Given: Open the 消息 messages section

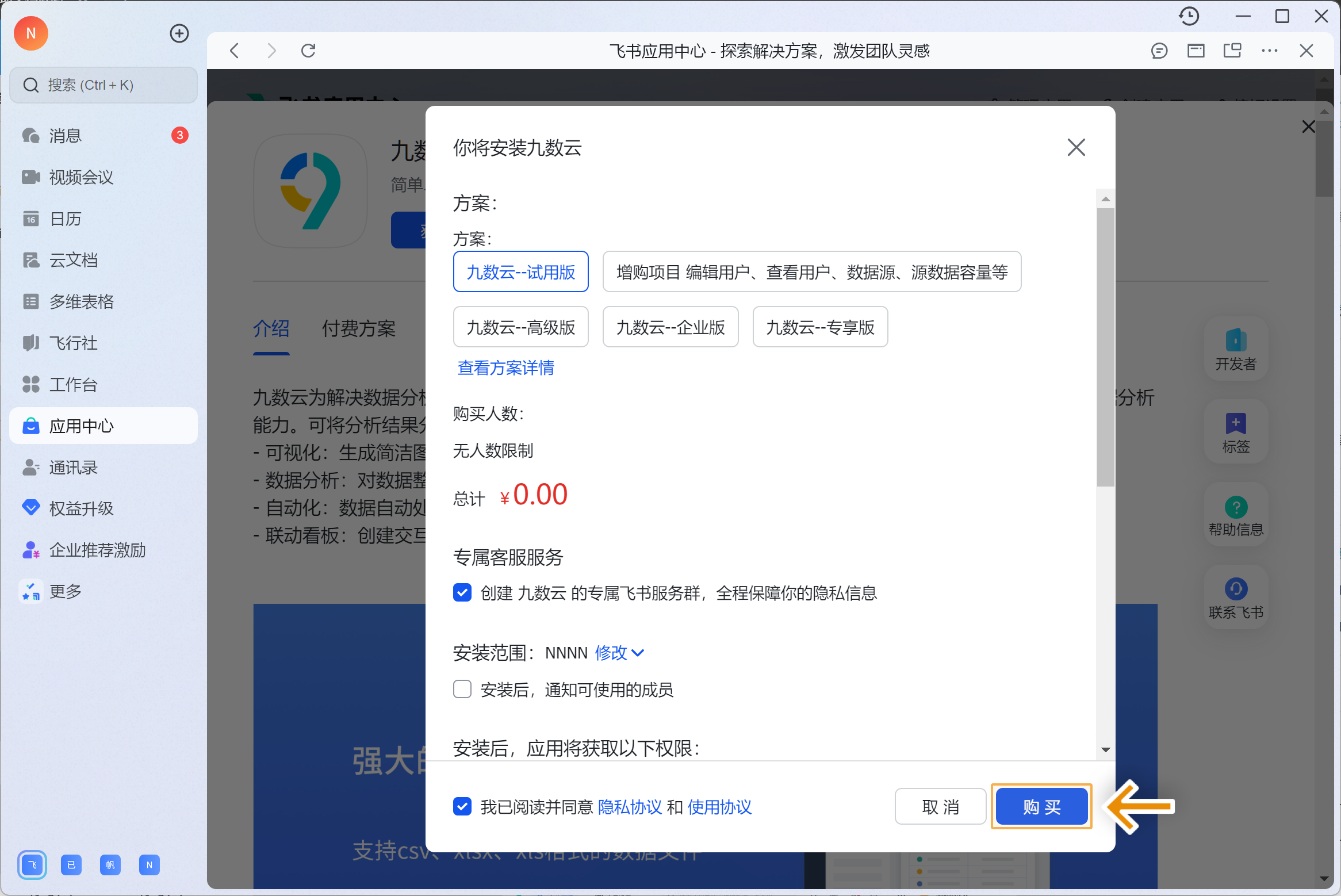Looking at the screenshot, I should pos(104,136).
